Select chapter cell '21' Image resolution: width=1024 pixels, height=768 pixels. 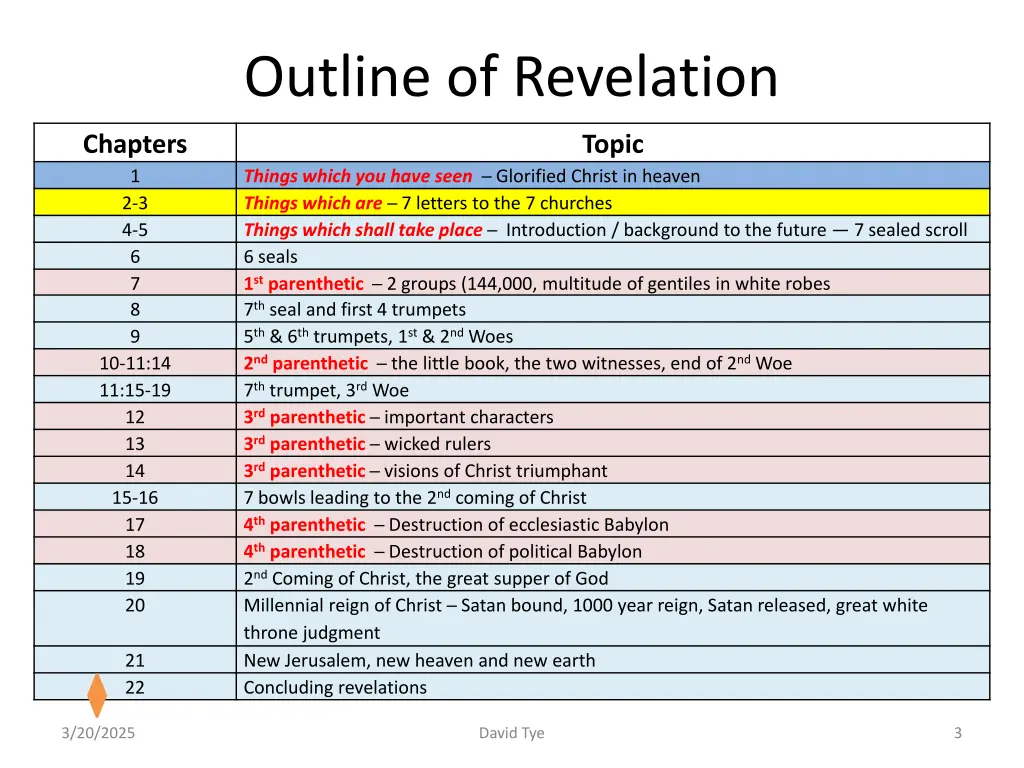click(x=135, y=660)
